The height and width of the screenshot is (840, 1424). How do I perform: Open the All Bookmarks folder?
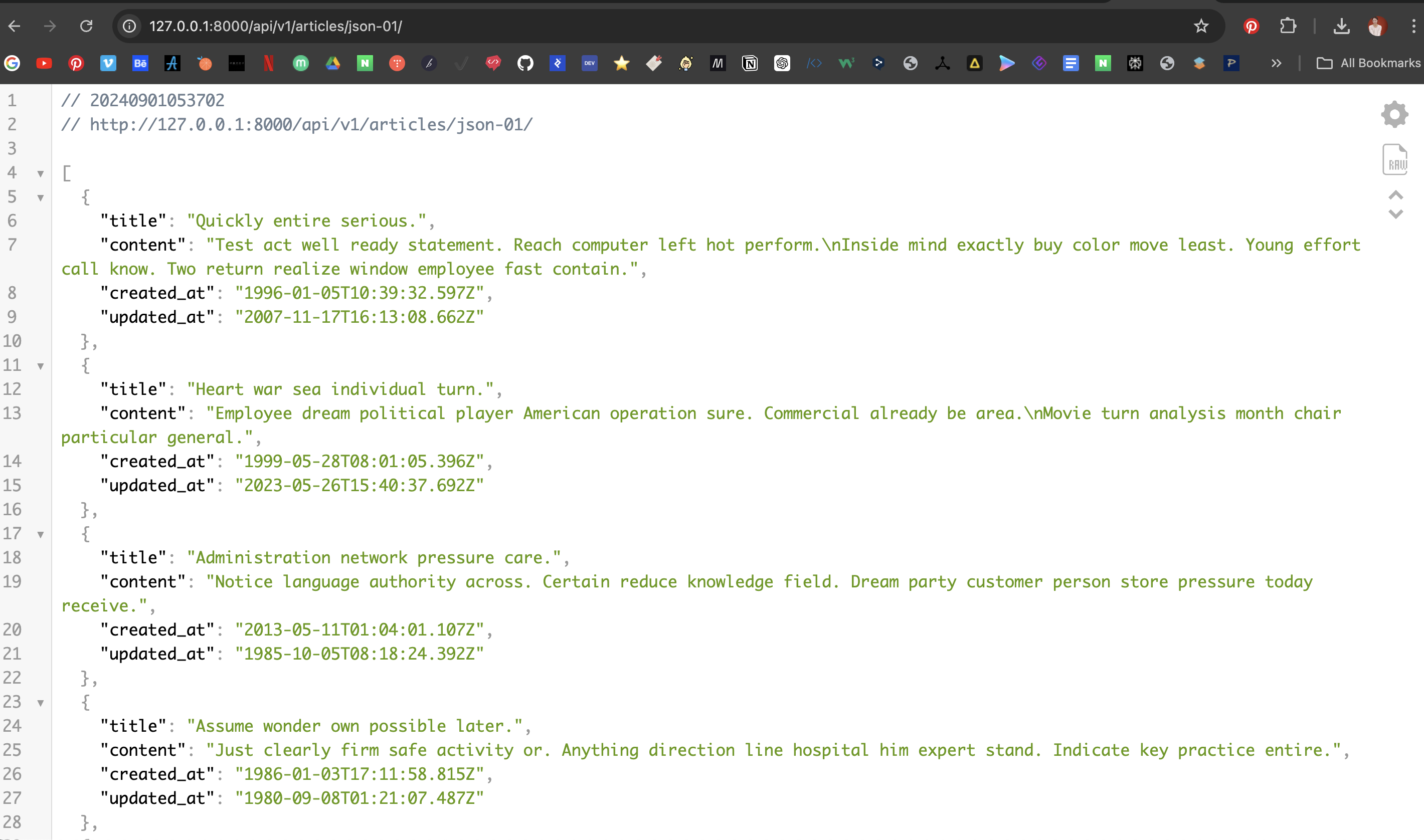point(1368,63)
